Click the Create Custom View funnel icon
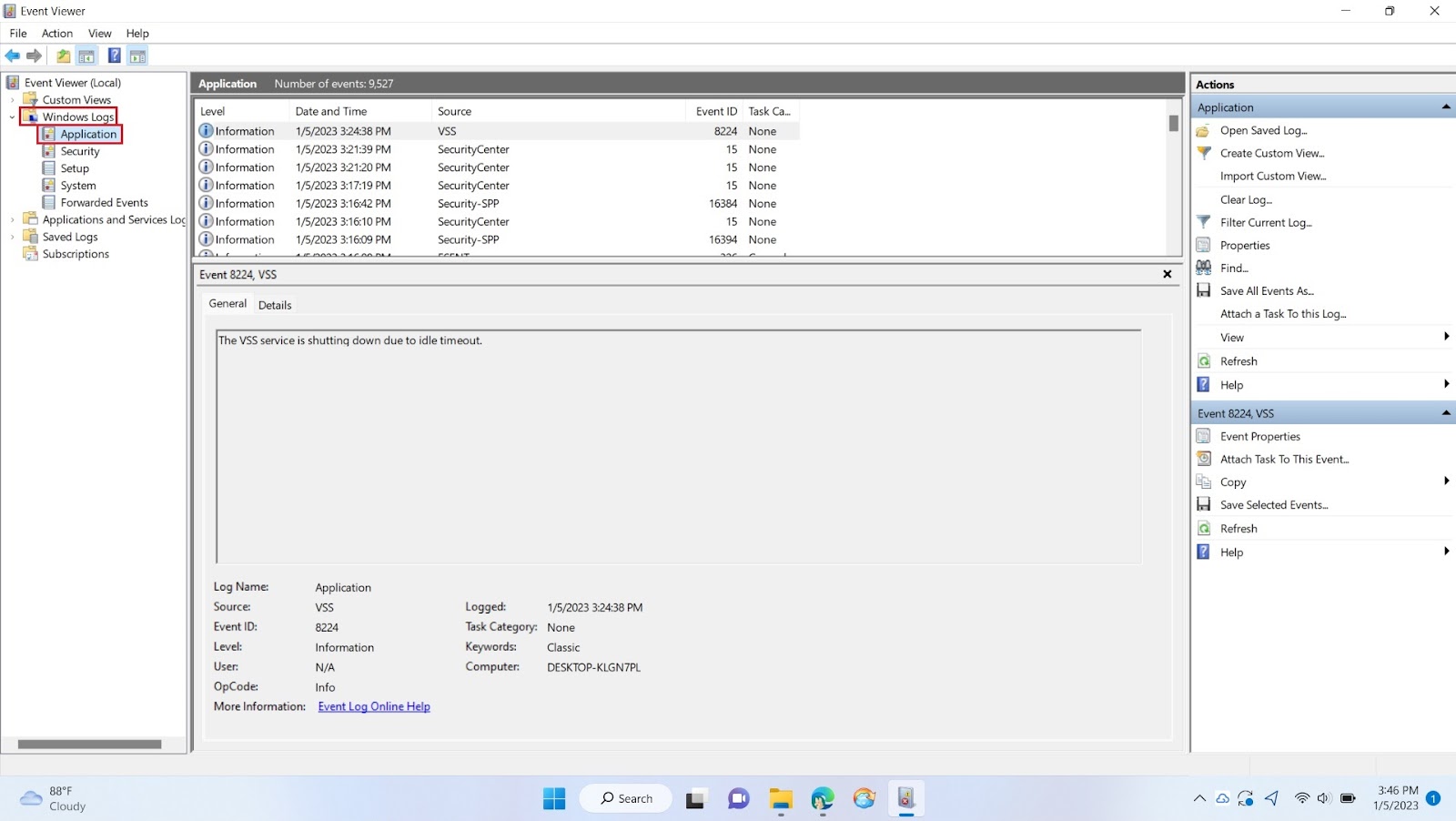Image resolution: width=1456 pixels, height=821 pixels. pos(1203,153)
